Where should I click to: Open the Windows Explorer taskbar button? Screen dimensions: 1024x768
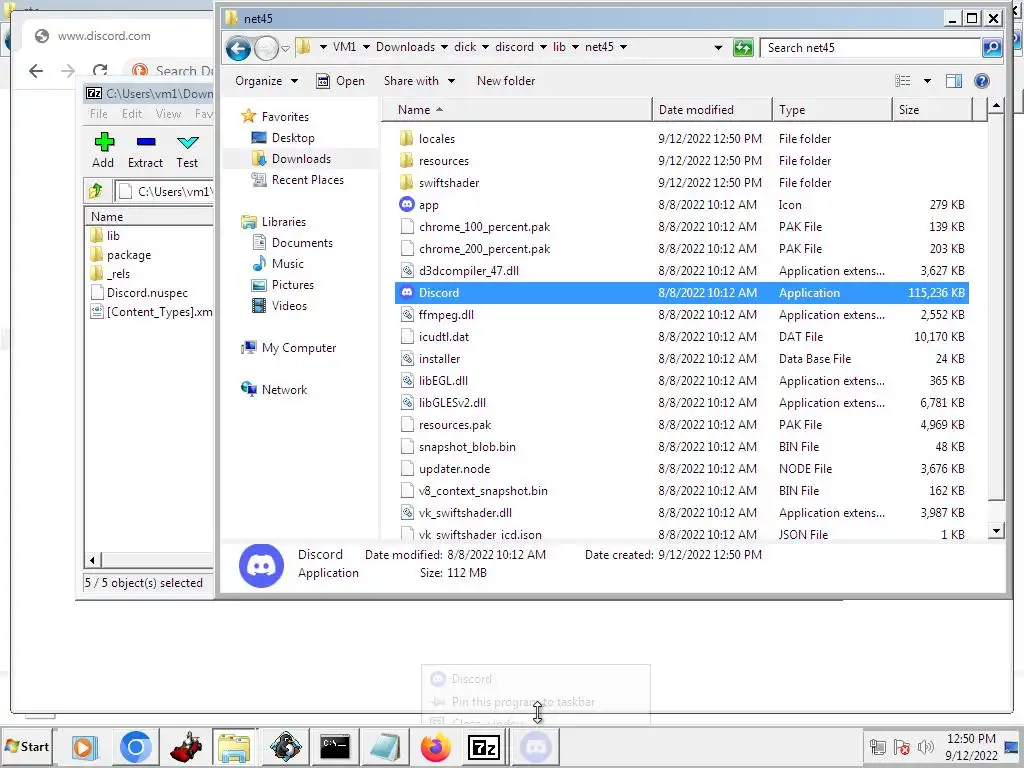[x=234, y=747]
